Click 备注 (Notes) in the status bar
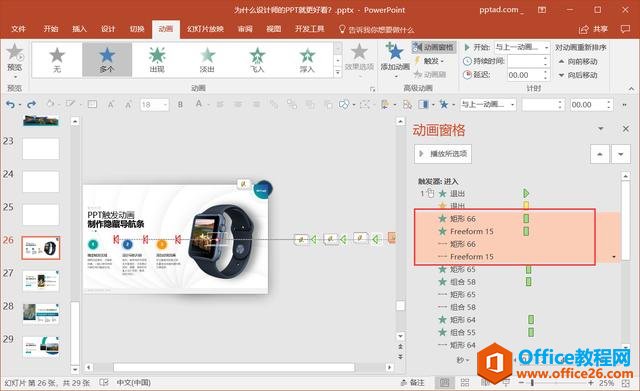The height and width of the screenshot is (391, 640). tap(412, 382)
